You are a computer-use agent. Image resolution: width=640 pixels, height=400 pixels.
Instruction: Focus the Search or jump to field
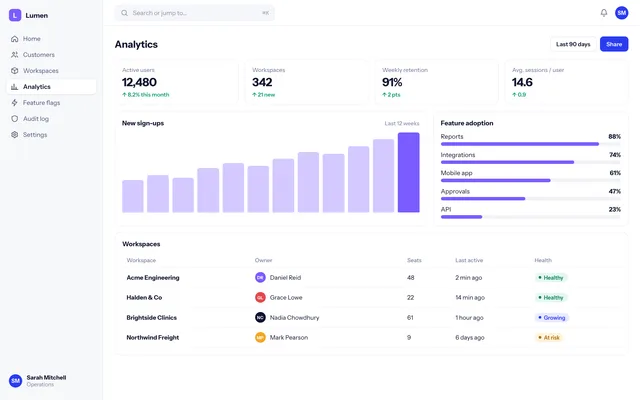[x=195, y=13]
